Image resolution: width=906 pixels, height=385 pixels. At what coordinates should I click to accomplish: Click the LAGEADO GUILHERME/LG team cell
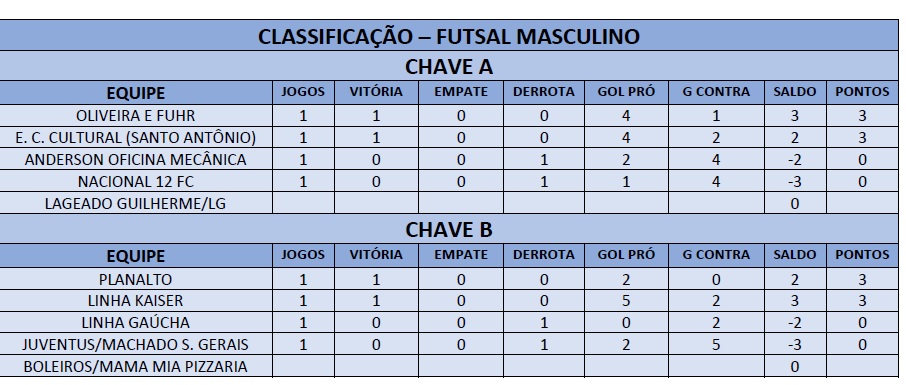click(136, 203)
